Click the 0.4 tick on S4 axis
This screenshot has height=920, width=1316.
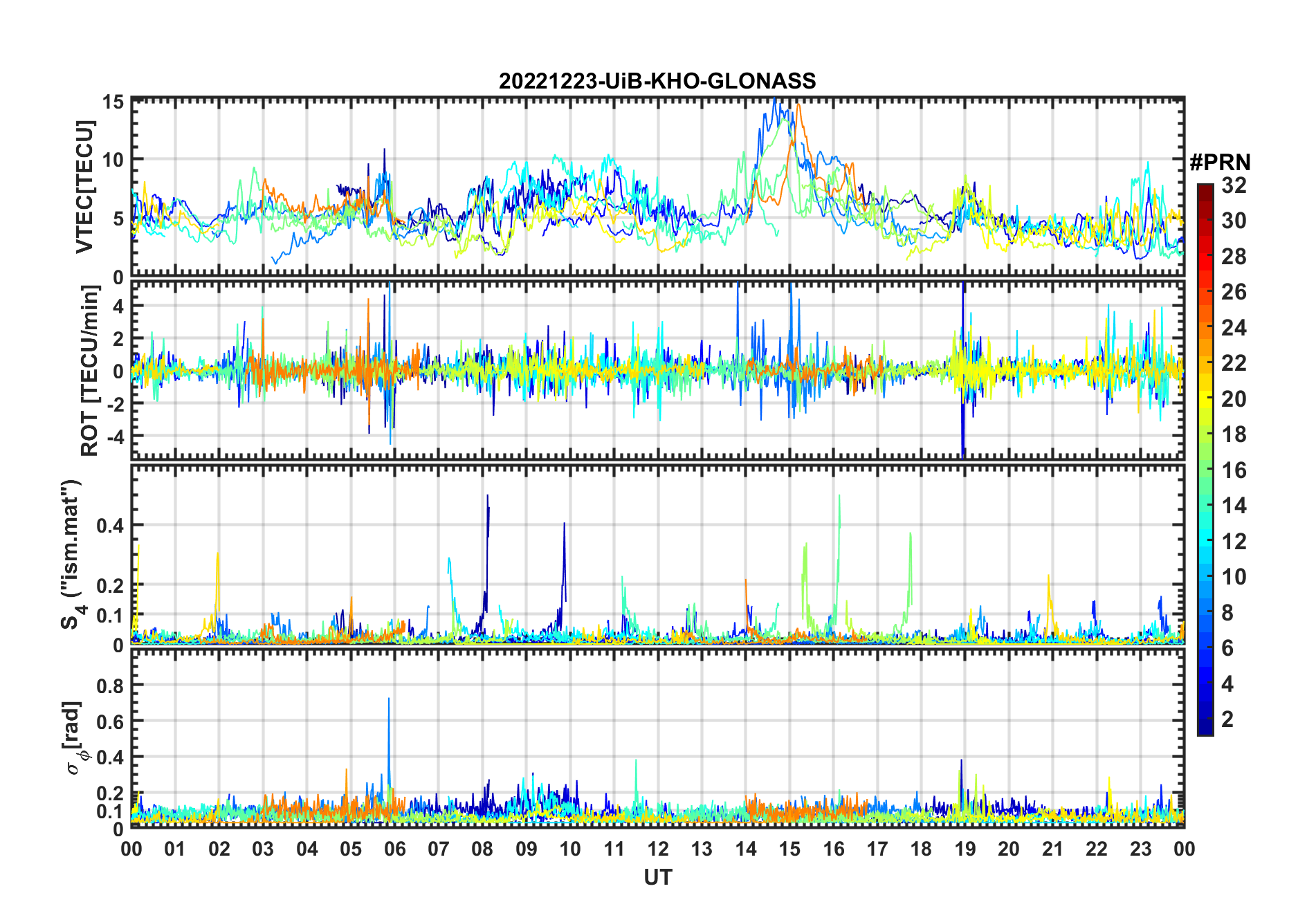111,526
